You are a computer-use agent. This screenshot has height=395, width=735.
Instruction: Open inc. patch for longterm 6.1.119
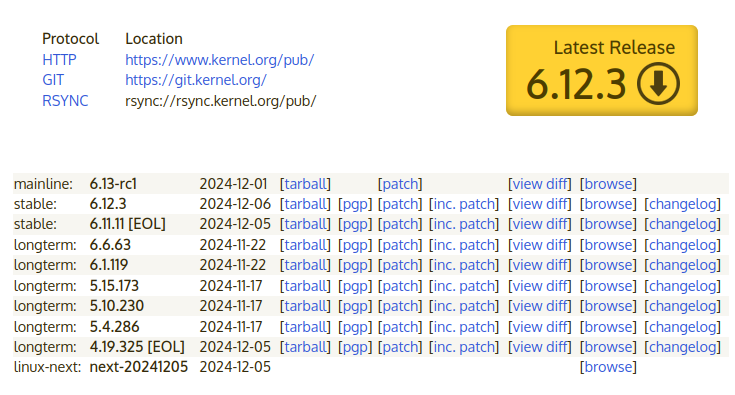click(464, 265)
